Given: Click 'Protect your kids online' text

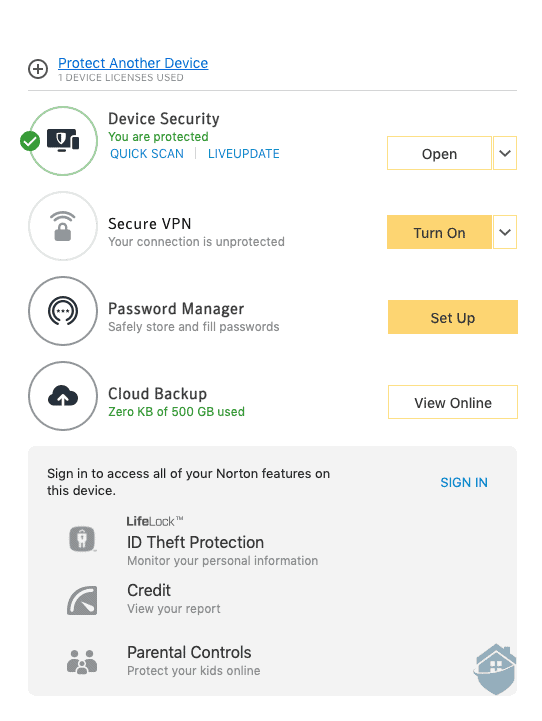Looking at the screenshot, I should 194,670.
